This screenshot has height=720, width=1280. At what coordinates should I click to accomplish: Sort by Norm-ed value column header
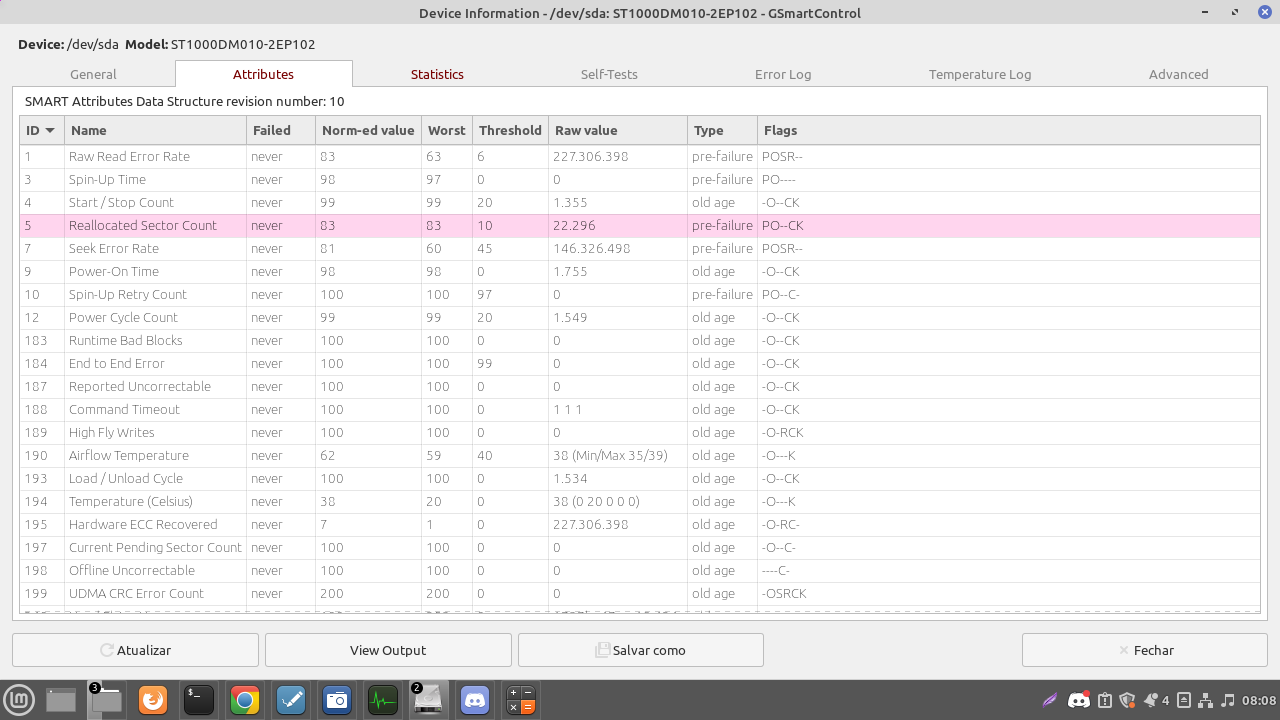pyautogui.click(x=368, y=130)
